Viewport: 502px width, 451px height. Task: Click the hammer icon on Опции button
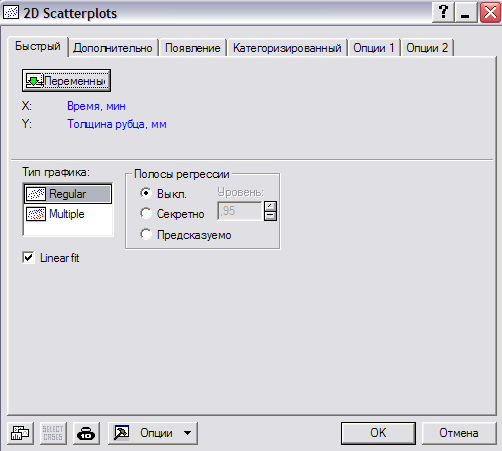[x=121, y=433]
